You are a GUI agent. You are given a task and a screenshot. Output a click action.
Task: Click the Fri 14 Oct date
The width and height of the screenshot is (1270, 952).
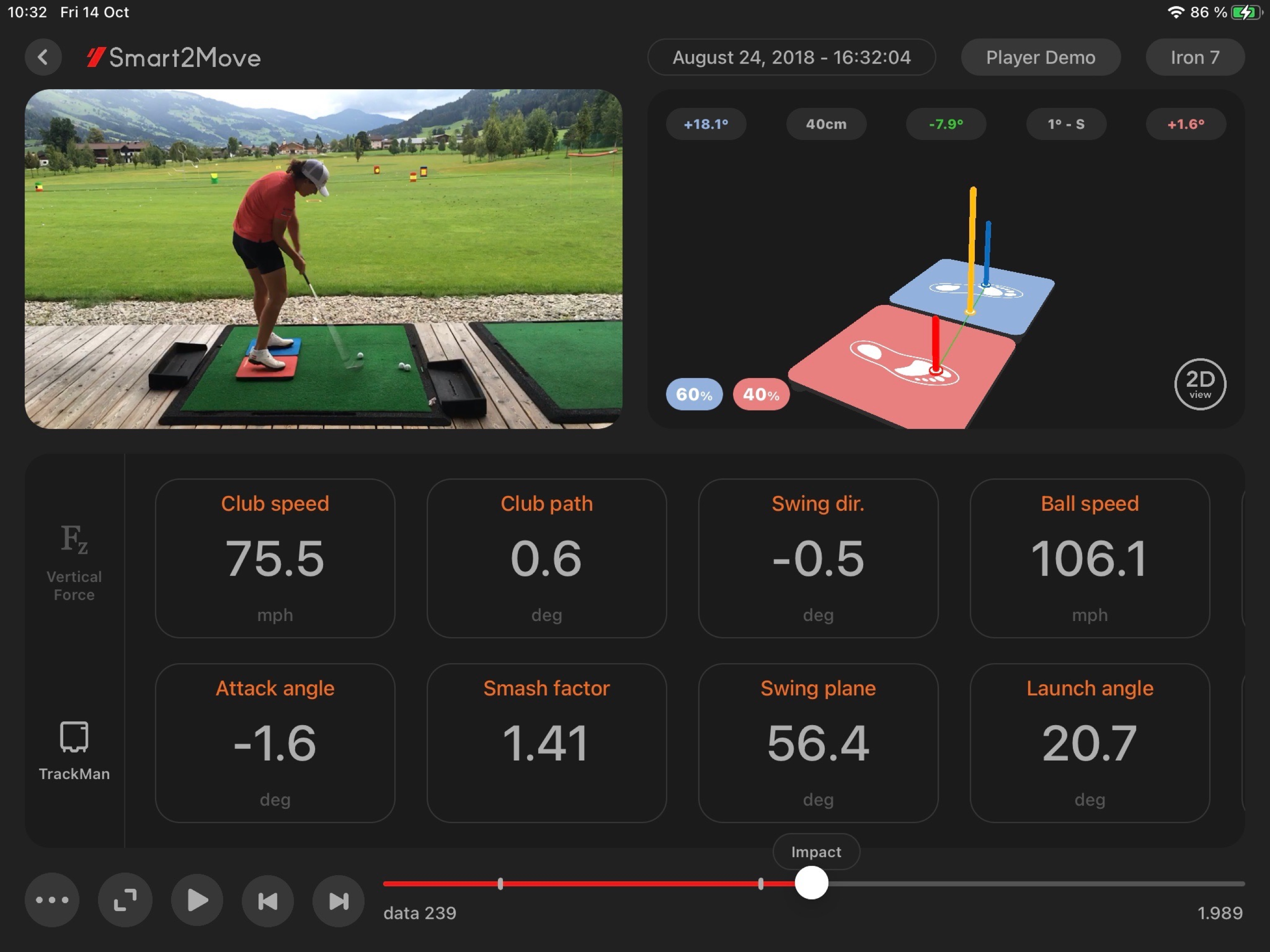pyautogui.click(x=95, y=12)
